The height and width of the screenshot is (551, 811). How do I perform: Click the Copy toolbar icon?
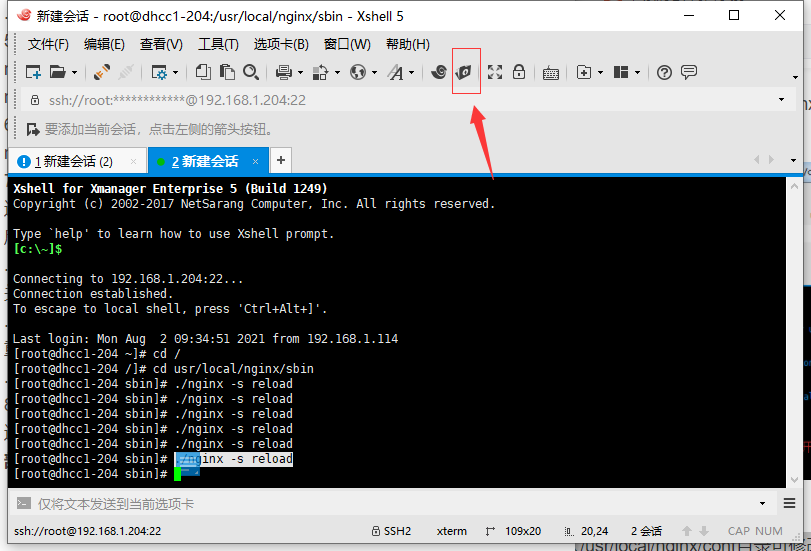pyautogui.click(x=203, y=72)
